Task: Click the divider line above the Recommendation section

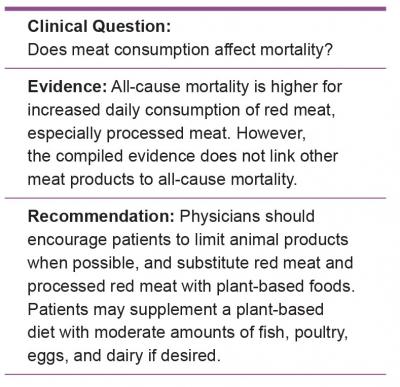Action: click(195, 198)
